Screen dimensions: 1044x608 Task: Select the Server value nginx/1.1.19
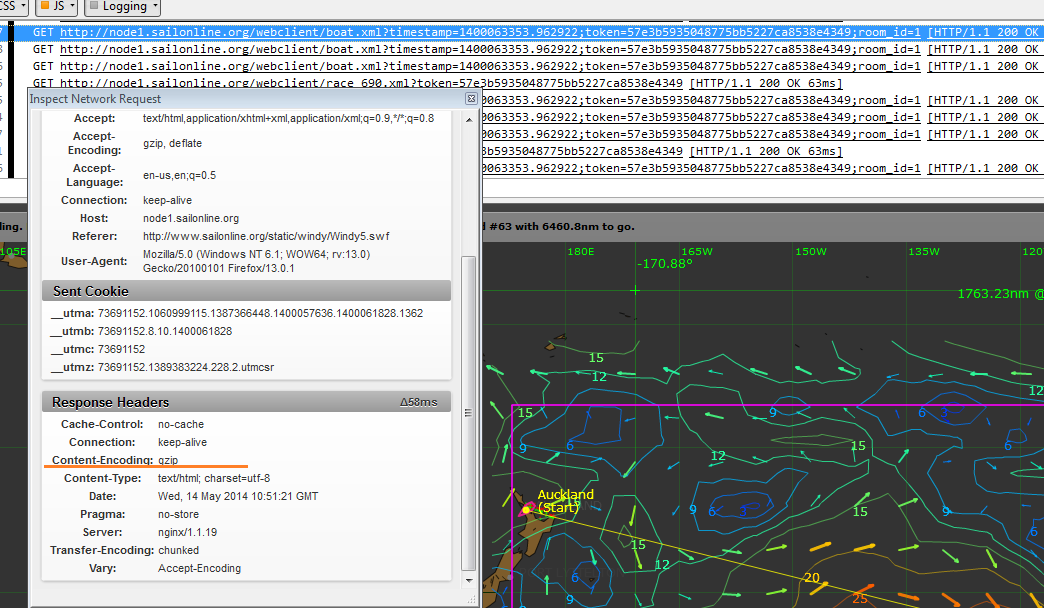(x=187, y=532)
